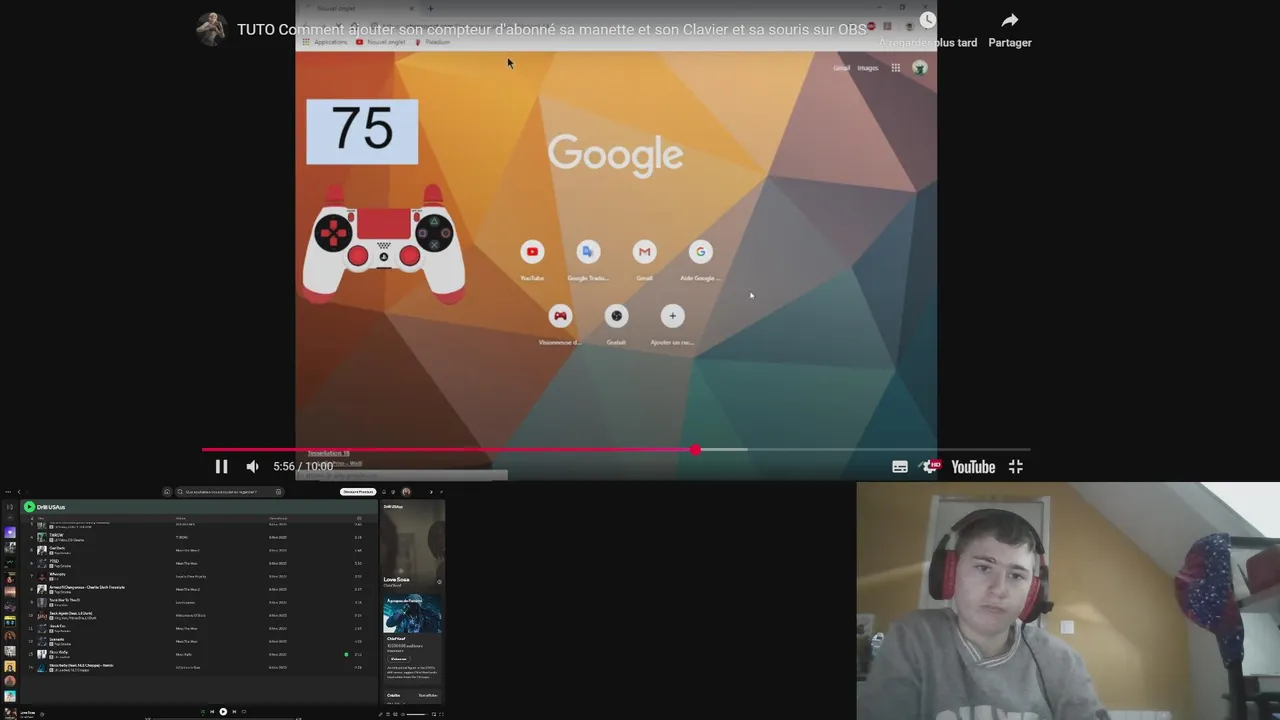Skip to next track in Spotify
The image size is (1280, 720).
(234, 712)
